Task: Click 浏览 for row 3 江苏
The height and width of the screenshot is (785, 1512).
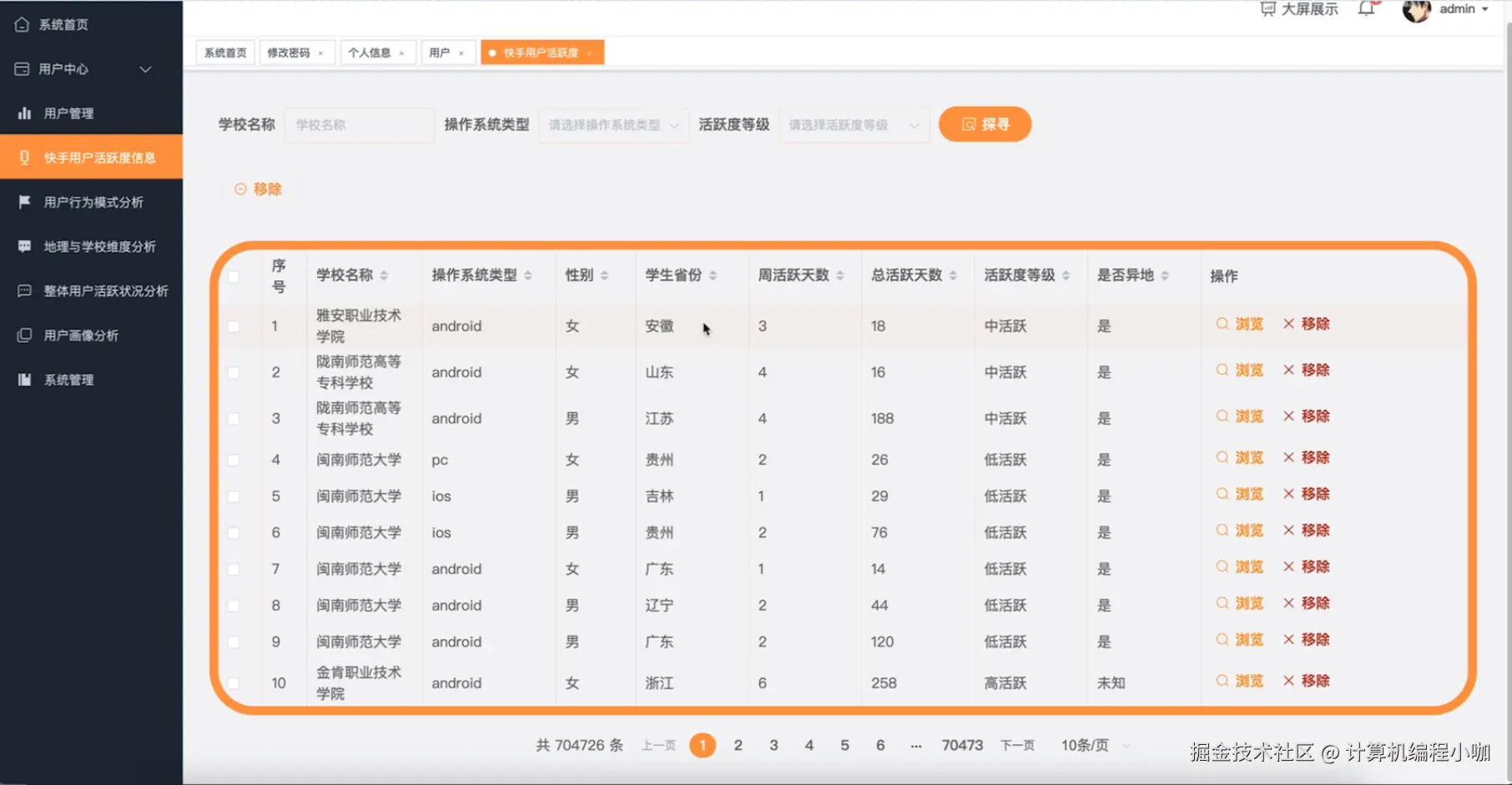Action: pos(1240,416)
